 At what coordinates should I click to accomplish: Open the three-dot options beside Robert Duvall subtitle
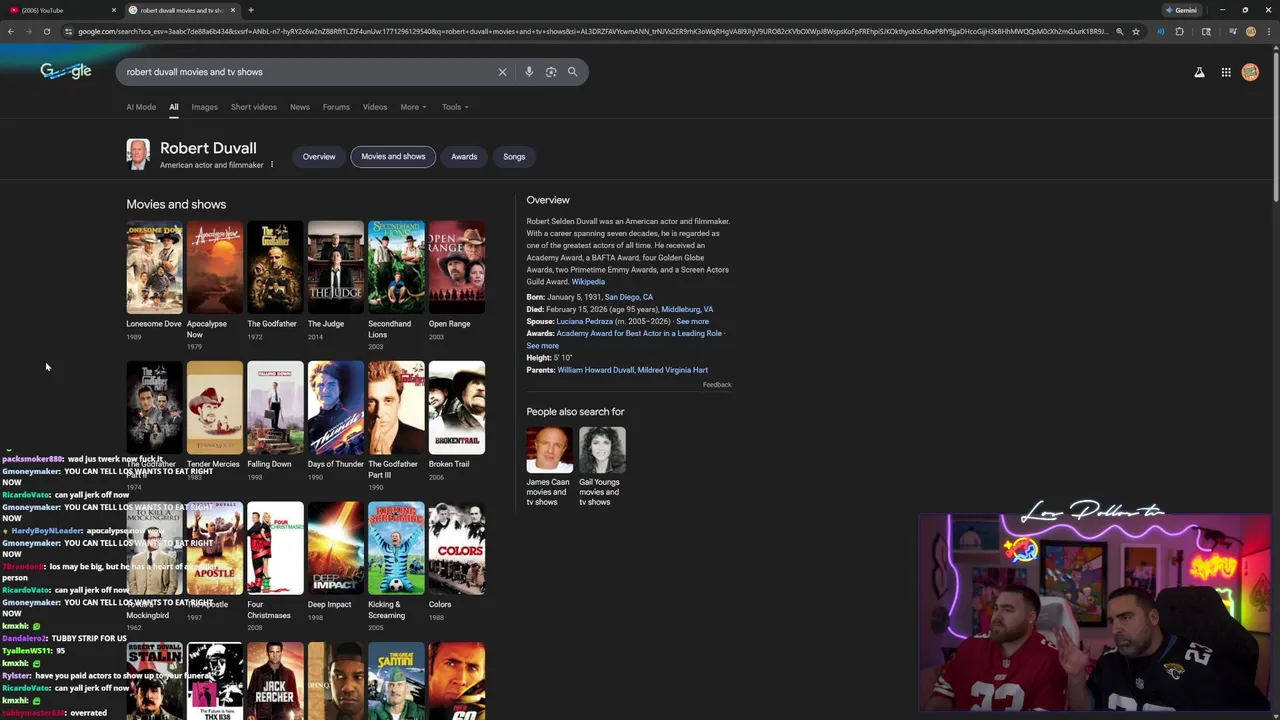click(272, 165)
